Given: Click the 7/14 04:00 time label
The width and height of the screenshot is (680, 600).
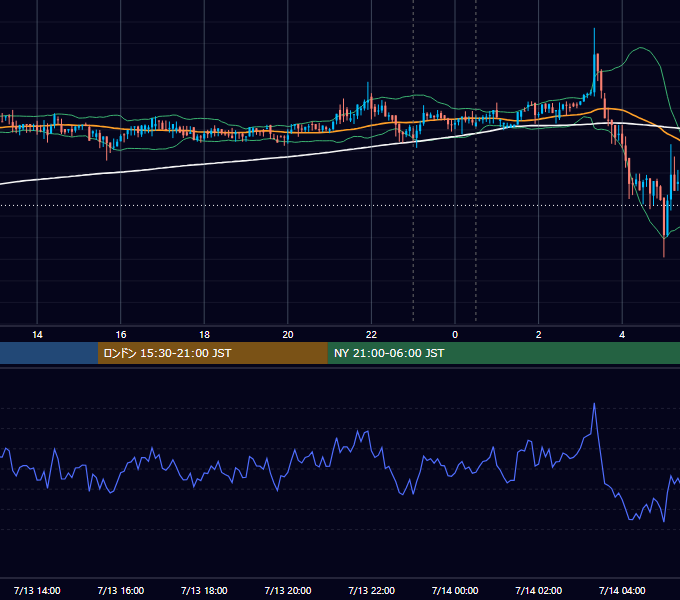Looking at the screenshot, I should pyautogui.click(x=622, y=590).
